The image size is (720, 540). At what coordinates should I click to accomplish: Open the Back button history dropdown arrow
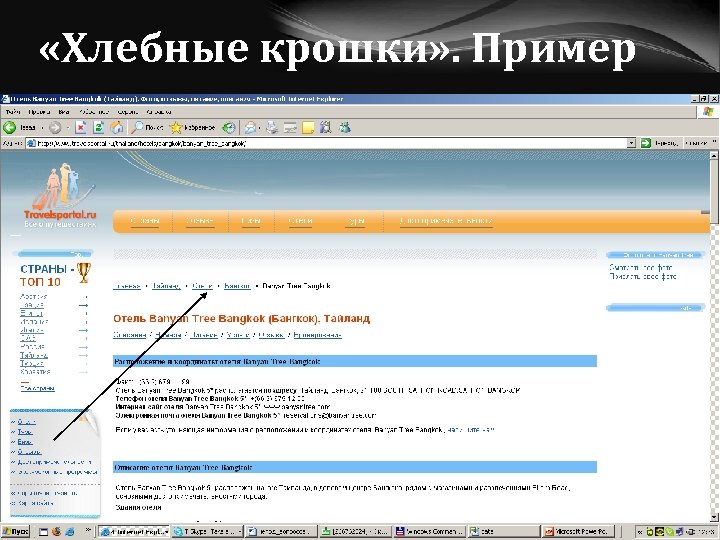pos(42,128)
